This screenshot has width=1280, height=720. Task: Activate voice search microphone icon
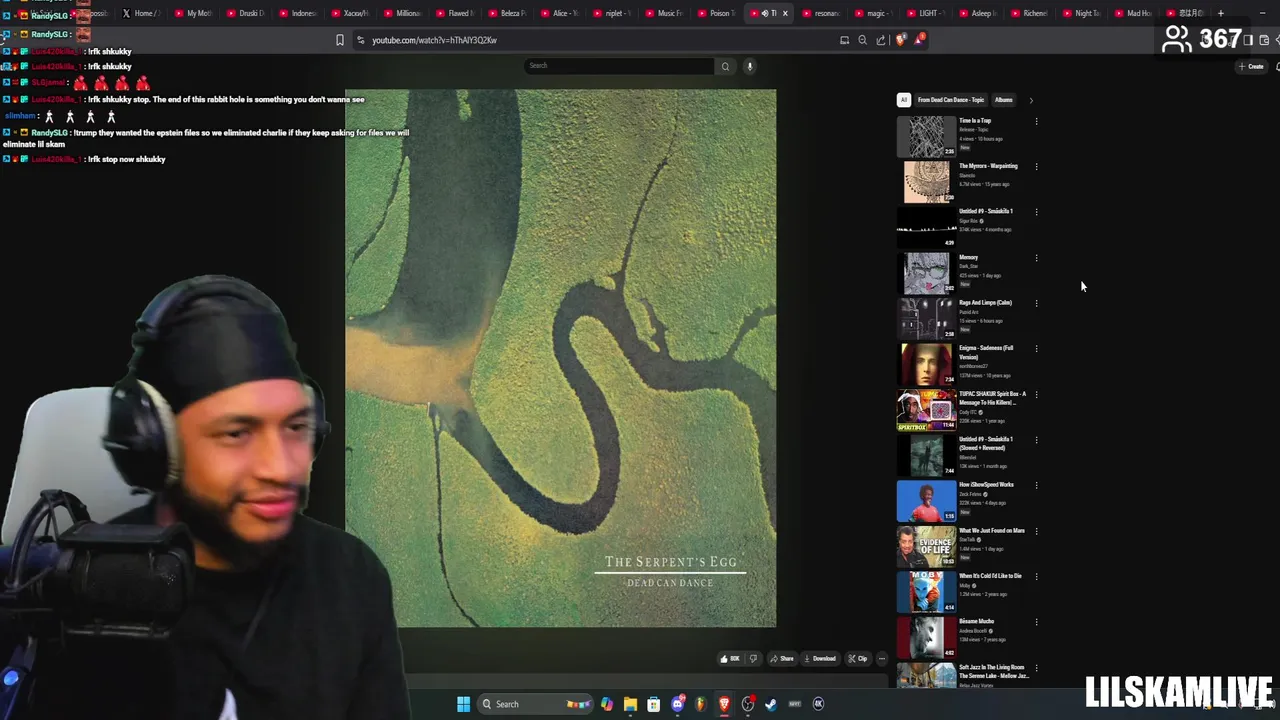[749, 66]
